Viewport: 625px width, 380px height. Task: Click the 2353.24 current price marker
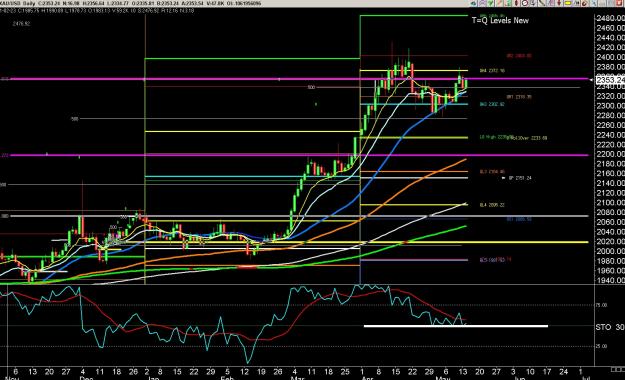pyautogui.click(x=610, y=80)
